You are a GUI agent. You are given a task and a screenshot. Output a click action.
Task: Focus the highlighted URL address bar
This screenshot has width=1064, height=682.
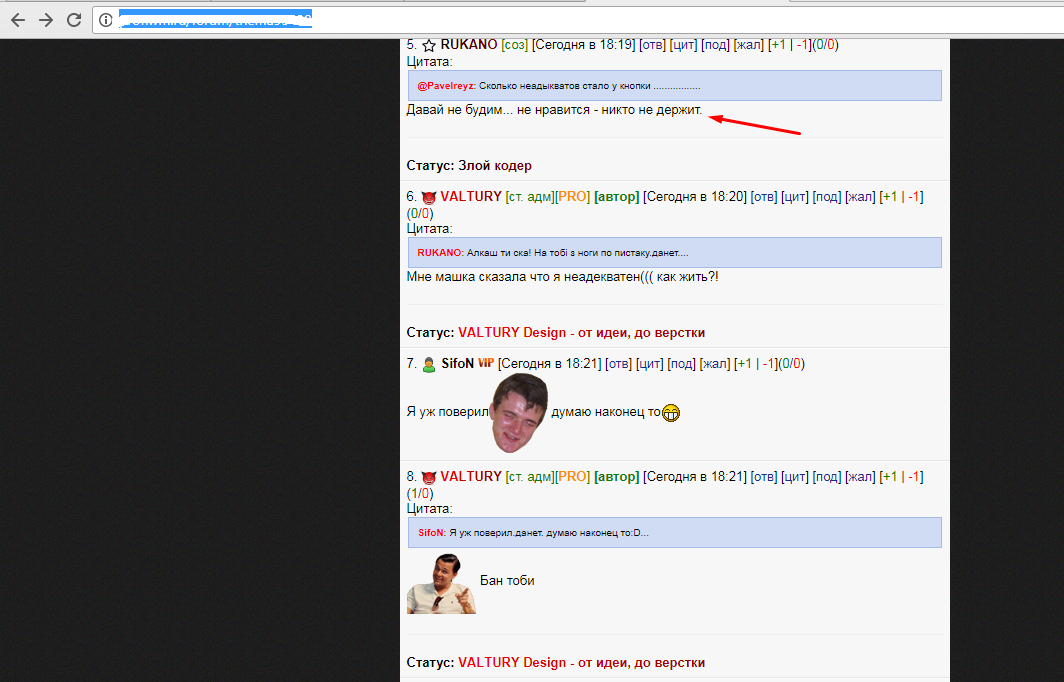(x=577, y=20)
